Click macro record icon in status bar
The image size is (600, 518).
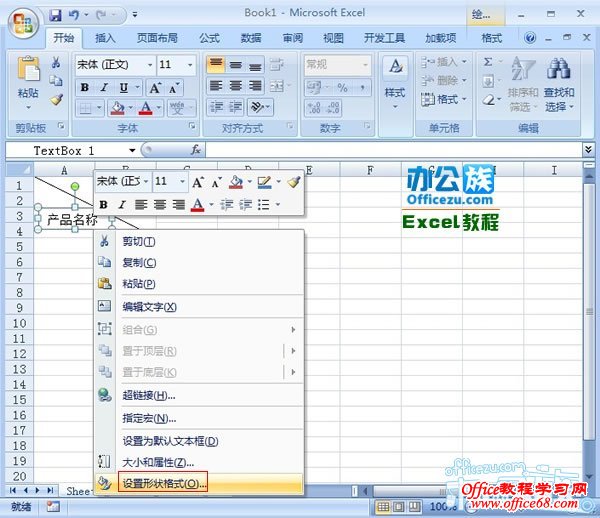(53, 507)
